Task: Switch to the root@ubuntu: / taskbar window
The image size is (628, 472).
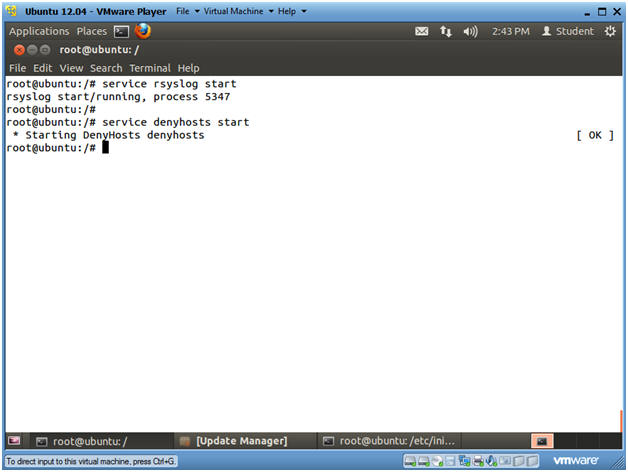Action: coord(100,441)
